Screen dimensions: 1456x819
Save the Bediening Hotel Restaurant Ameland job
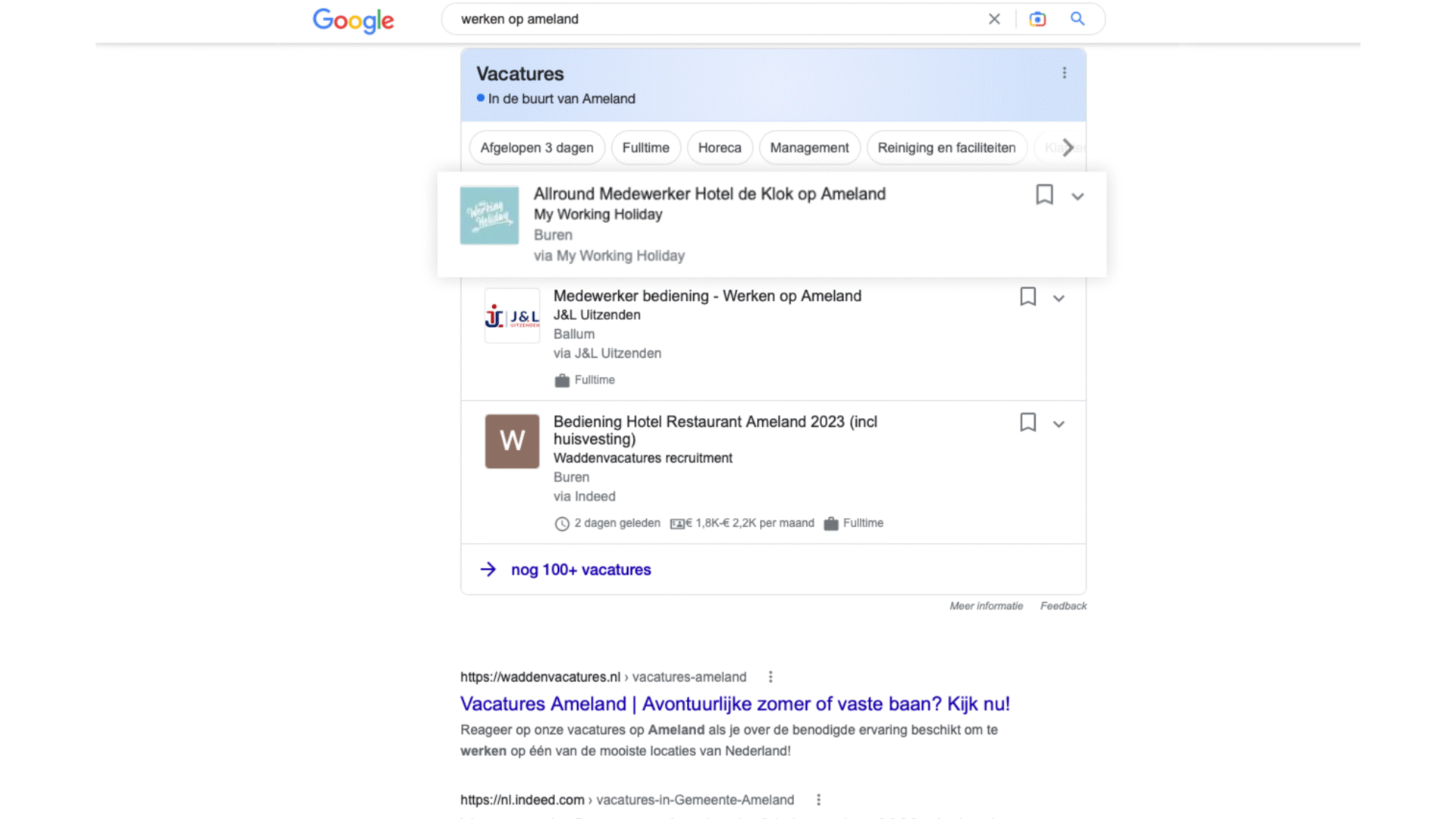(1028, 422)
